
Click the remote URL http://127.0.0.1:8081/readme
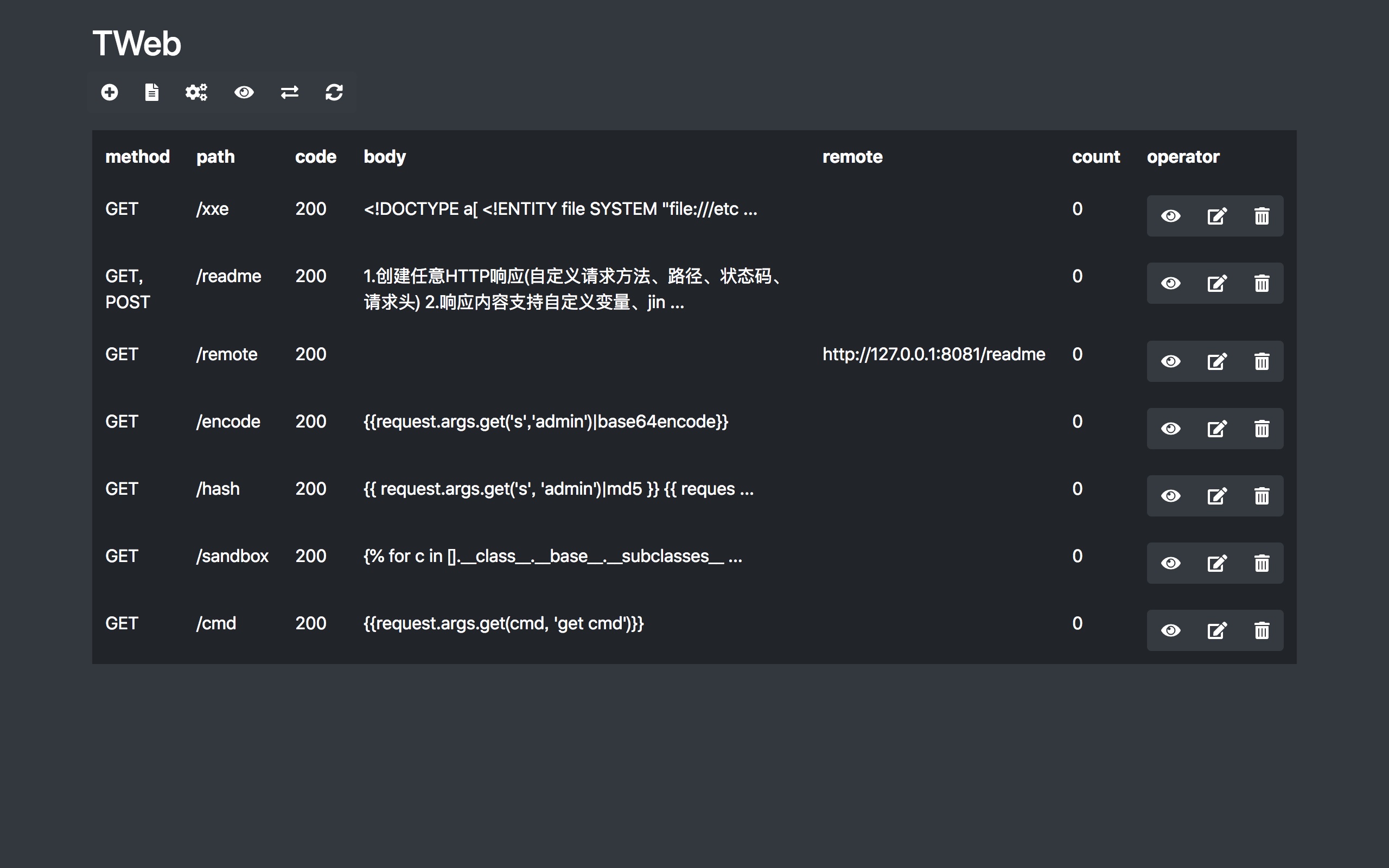[x=933, y=354]
